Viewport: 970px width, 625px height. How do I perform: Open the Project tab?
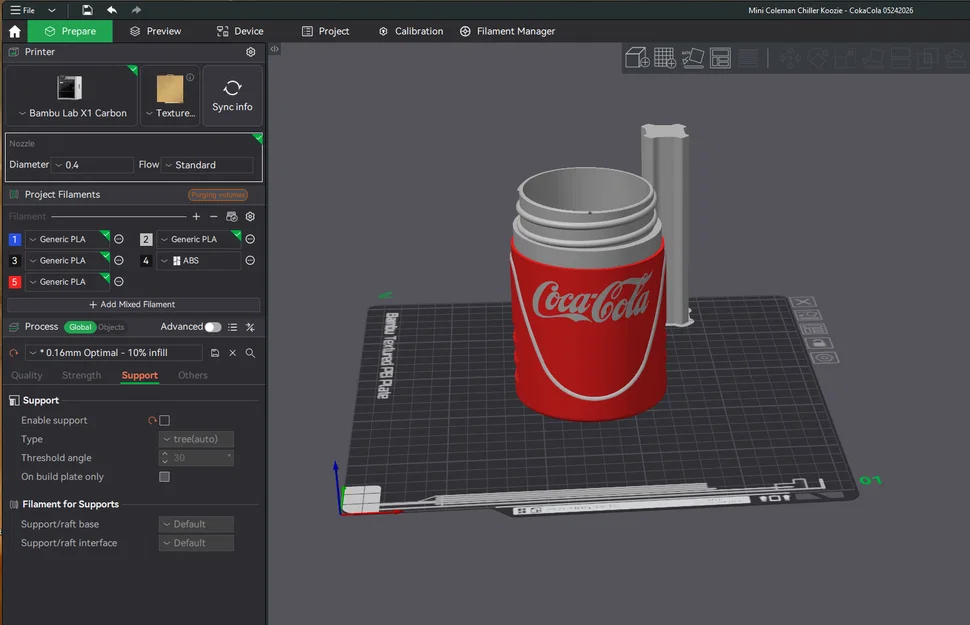[325, 32]
